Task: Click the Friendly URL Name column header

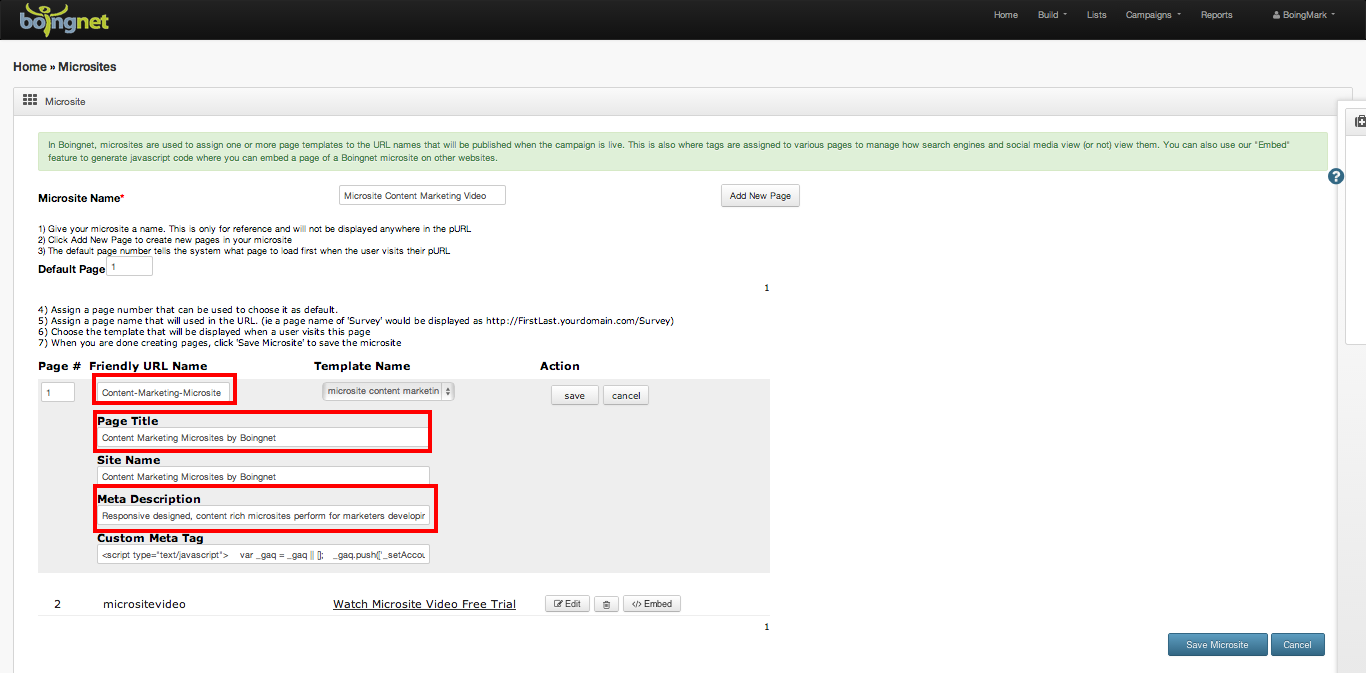Action: point(148,366)
